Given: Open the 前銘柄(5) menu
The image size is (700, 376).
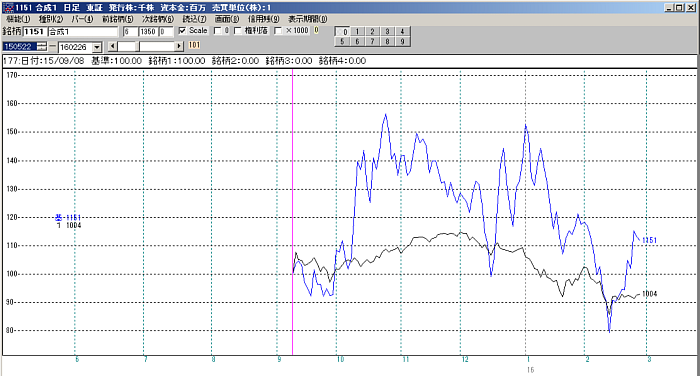Looking at the screenshot, I should click(117, 19).
